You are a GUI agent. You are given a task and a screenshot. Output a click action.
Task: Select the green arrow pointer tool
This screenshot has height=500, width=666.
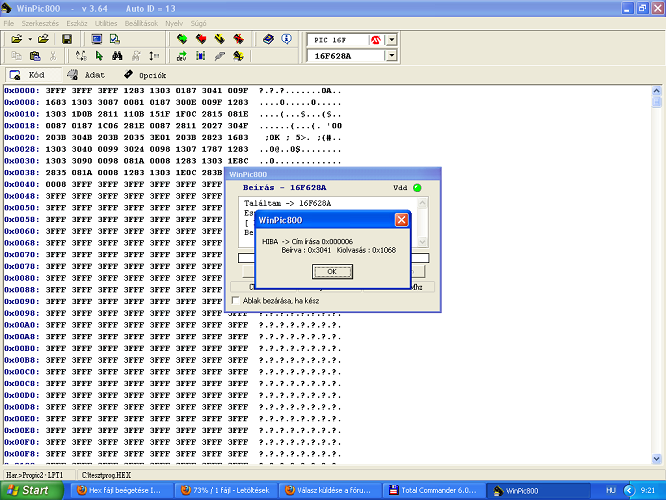coord(99,56)
